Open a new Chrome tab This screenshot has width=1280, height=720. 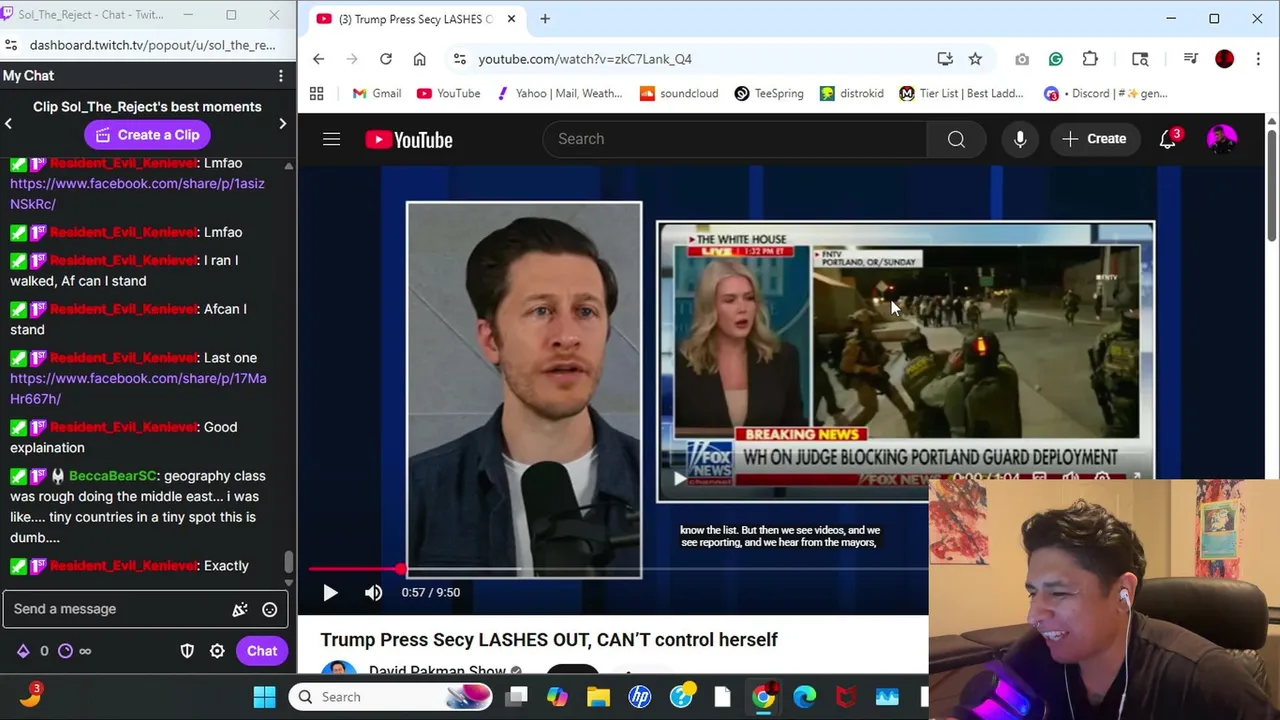(x=545, y=19)
